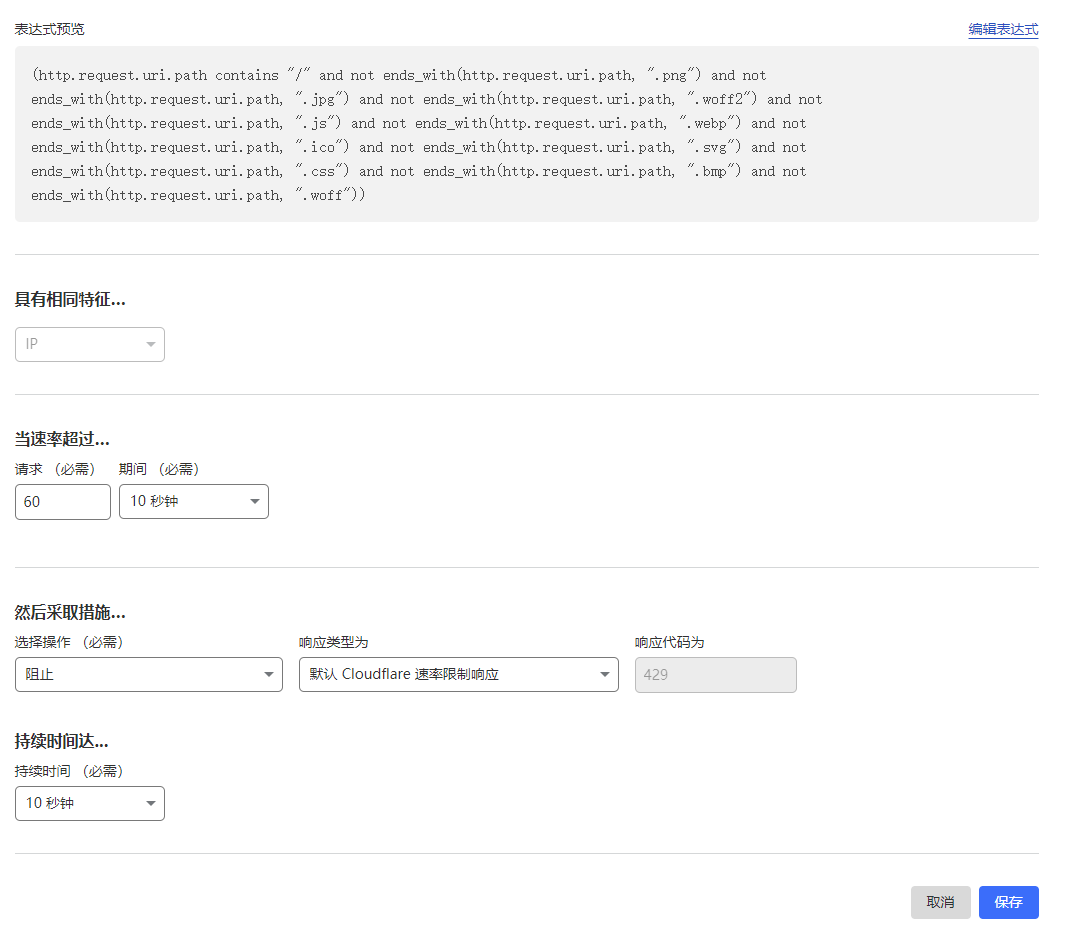Click the caret arrow in the IP dropdown

pyautogui.click(x=151, y=345)
